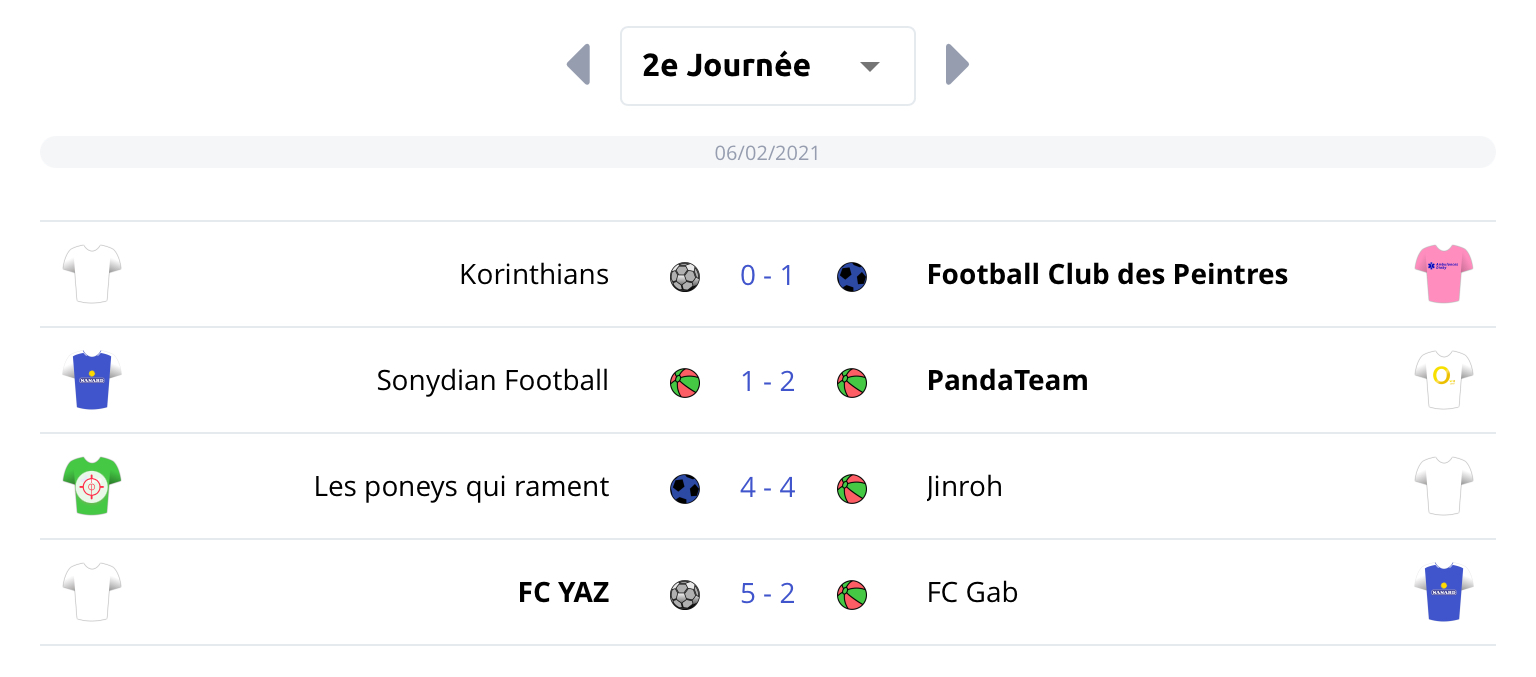
Task: Click PandaTeam white jersey icon
Action: 1444,380
